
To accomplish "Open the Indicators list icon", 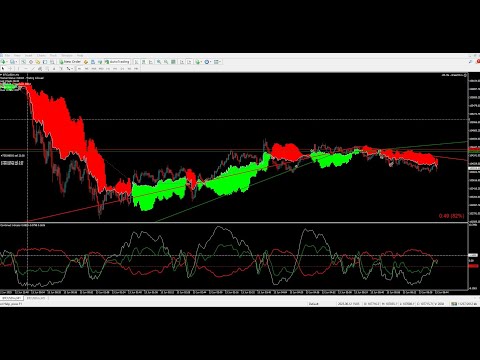I will [x=198, y=62].
